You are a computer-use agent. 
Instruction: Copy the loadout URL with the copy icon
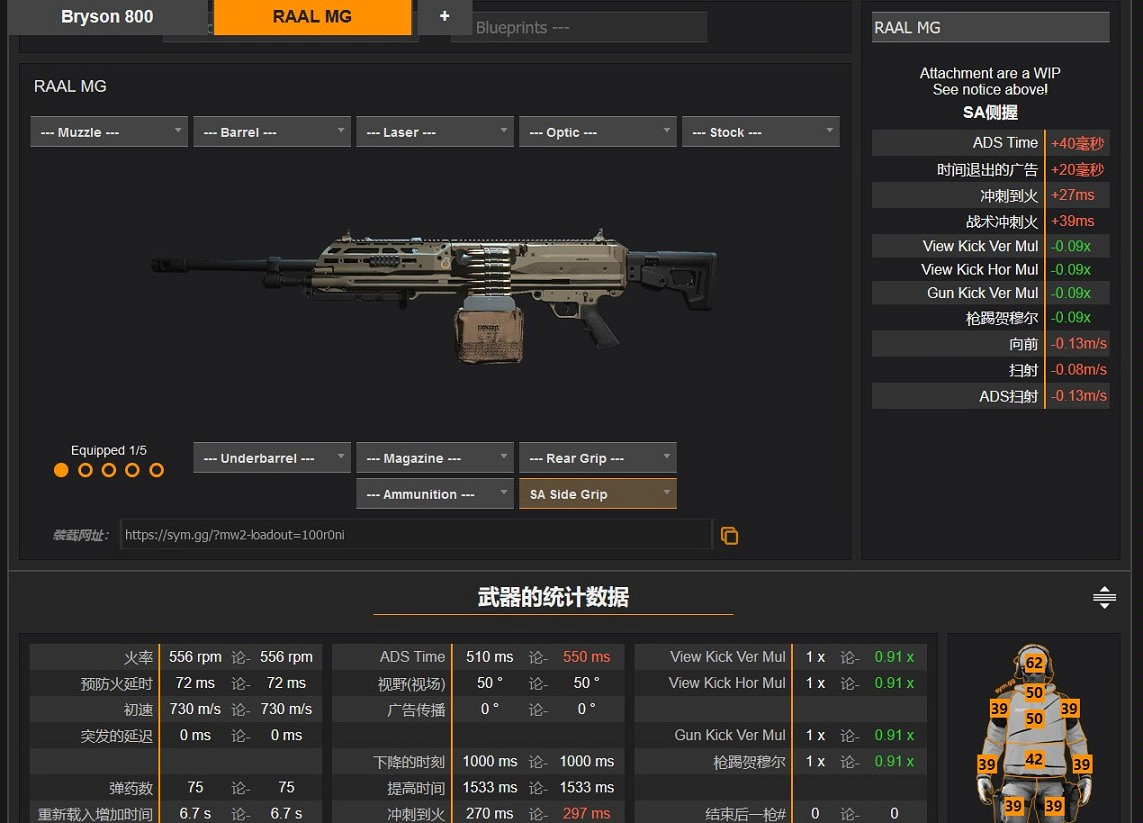pyautogui.click(x=729, y=536)
